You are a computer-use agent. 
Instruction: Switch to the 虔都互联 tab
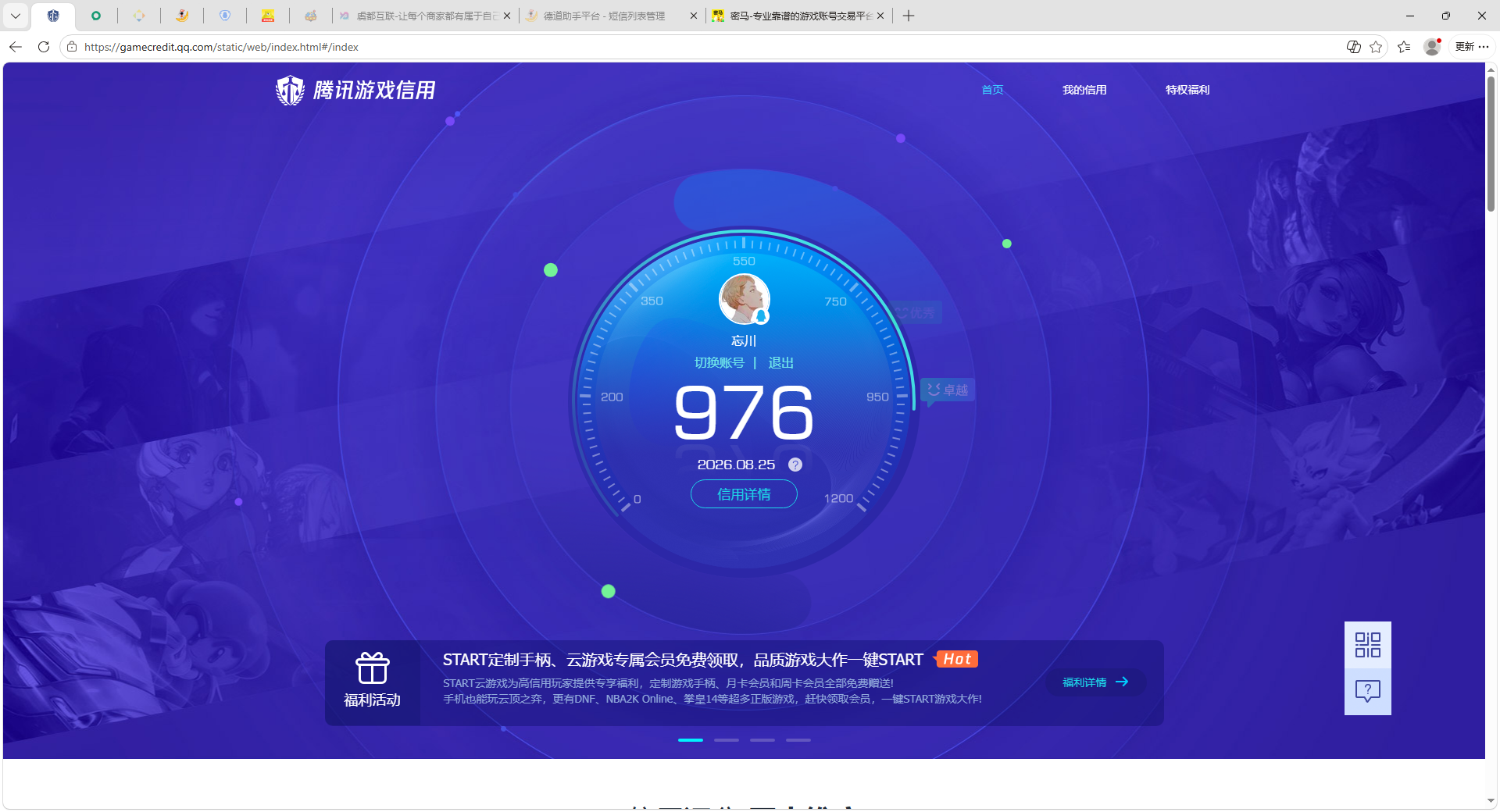[x=427, y=16]
